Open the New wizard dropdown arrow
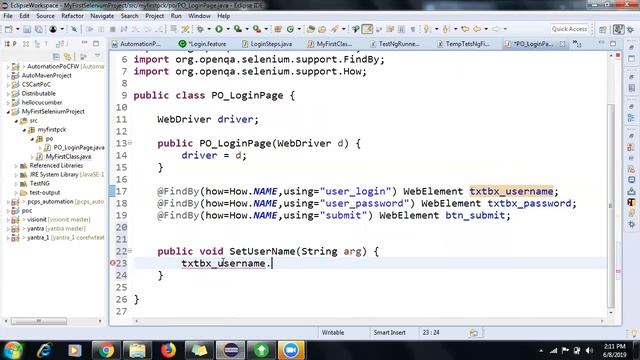The width and height of the screenshot is (640, 360). (x=17, y=29)
